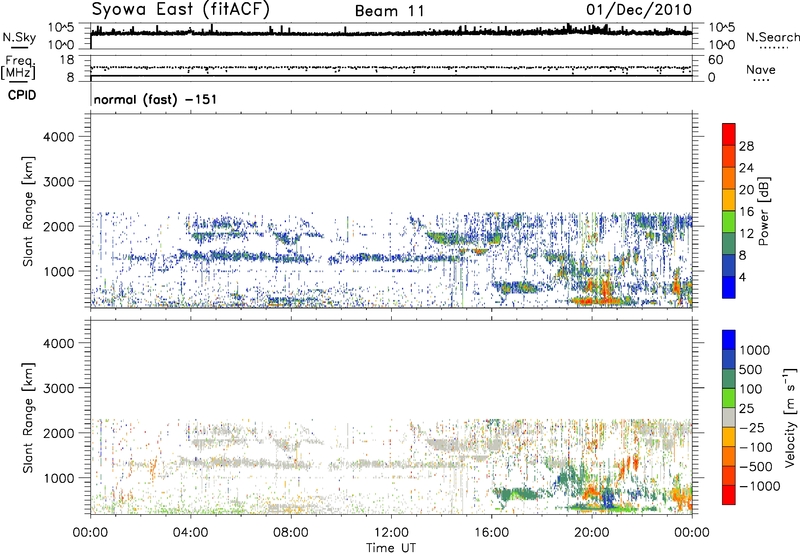Click the date "01/Dec/2010"
Screen dimensions: 800x554
[639, 10]
